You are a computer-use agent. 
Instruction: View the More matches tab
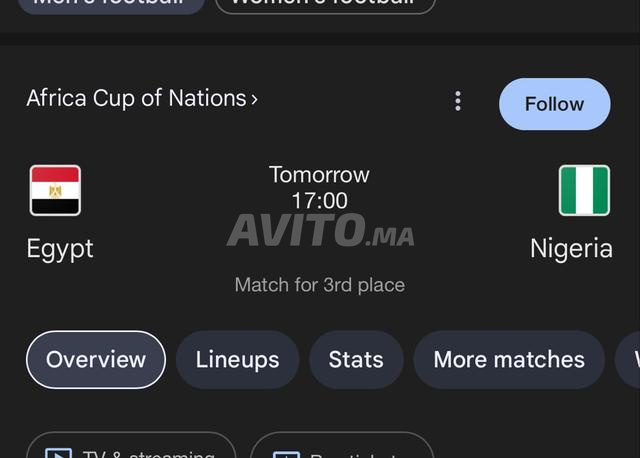click(509, 359)
